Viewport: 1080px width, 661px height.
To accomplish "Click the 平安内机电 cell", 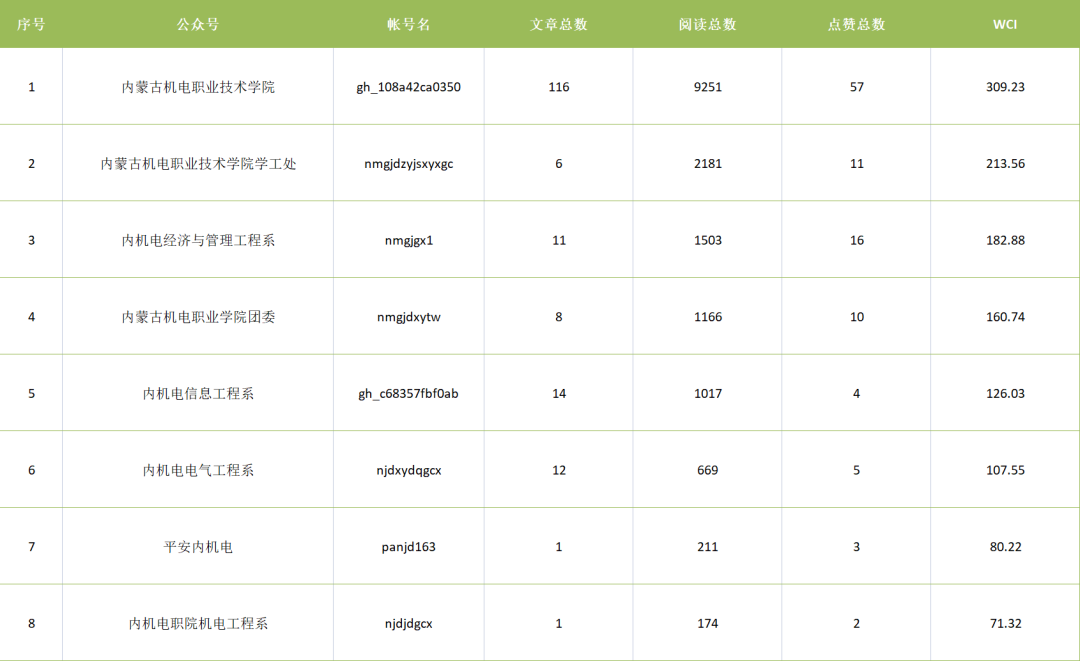I will 198,547.
